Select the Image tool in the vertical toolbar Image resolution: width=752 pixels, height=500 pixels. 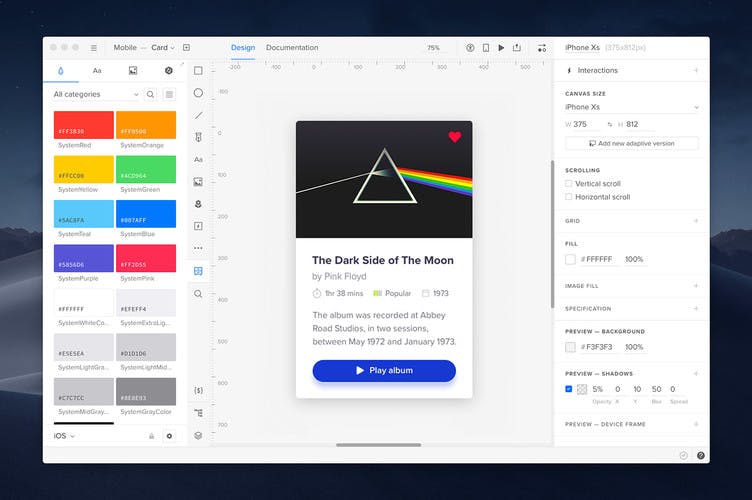pos(198,182)
